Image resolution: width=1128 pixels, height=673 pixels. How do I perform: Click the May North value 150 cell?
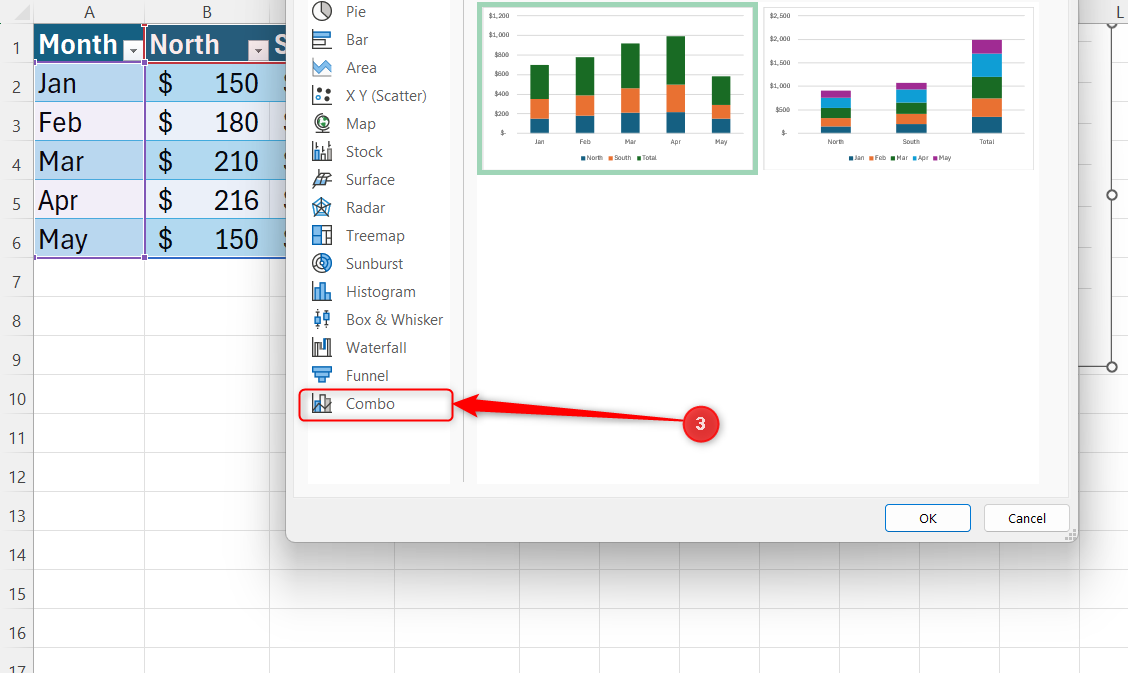(x=207, y=238)
